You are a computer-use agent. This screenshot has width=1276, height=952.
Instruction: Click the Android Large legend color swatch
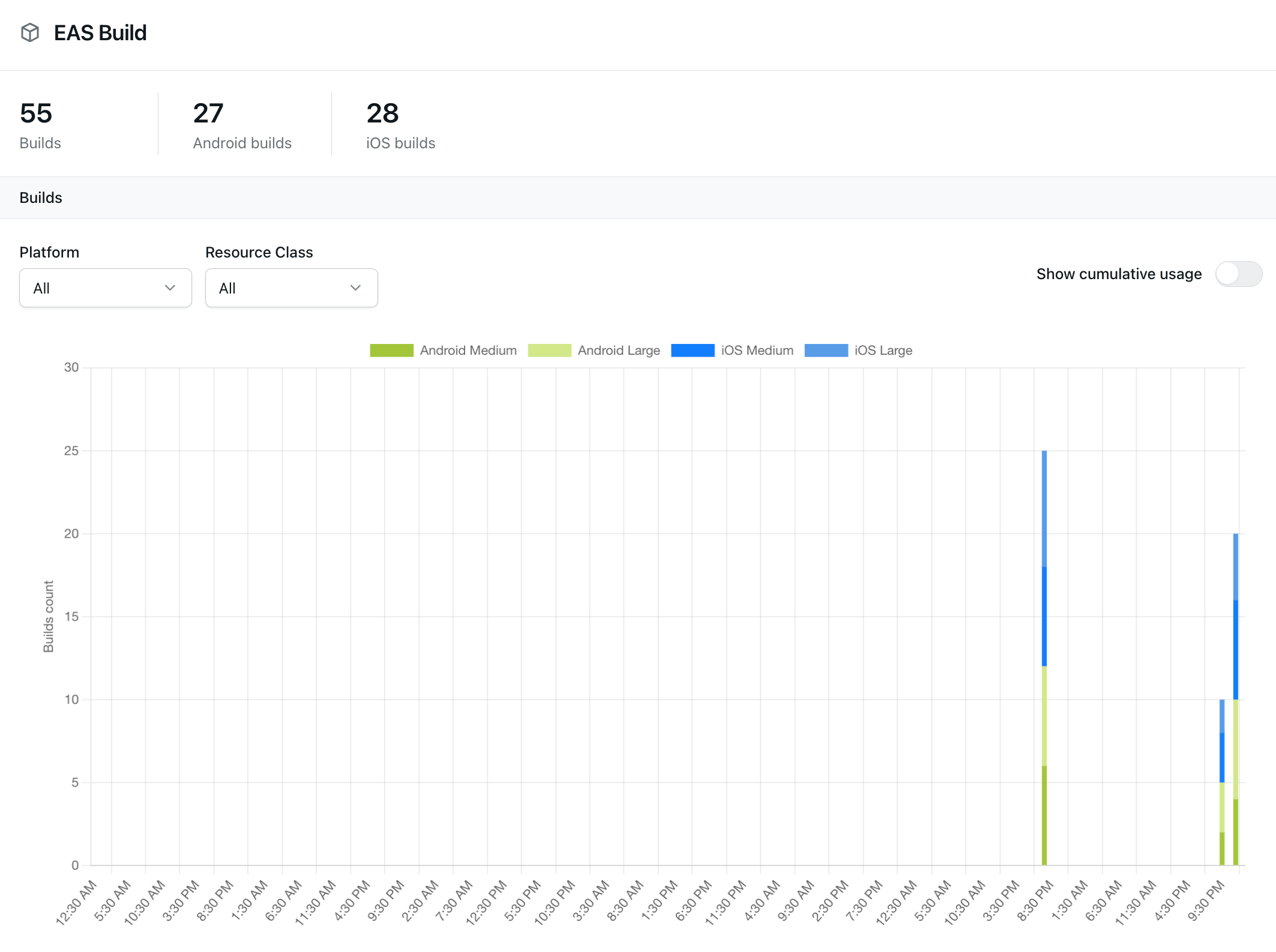point(549,350)
